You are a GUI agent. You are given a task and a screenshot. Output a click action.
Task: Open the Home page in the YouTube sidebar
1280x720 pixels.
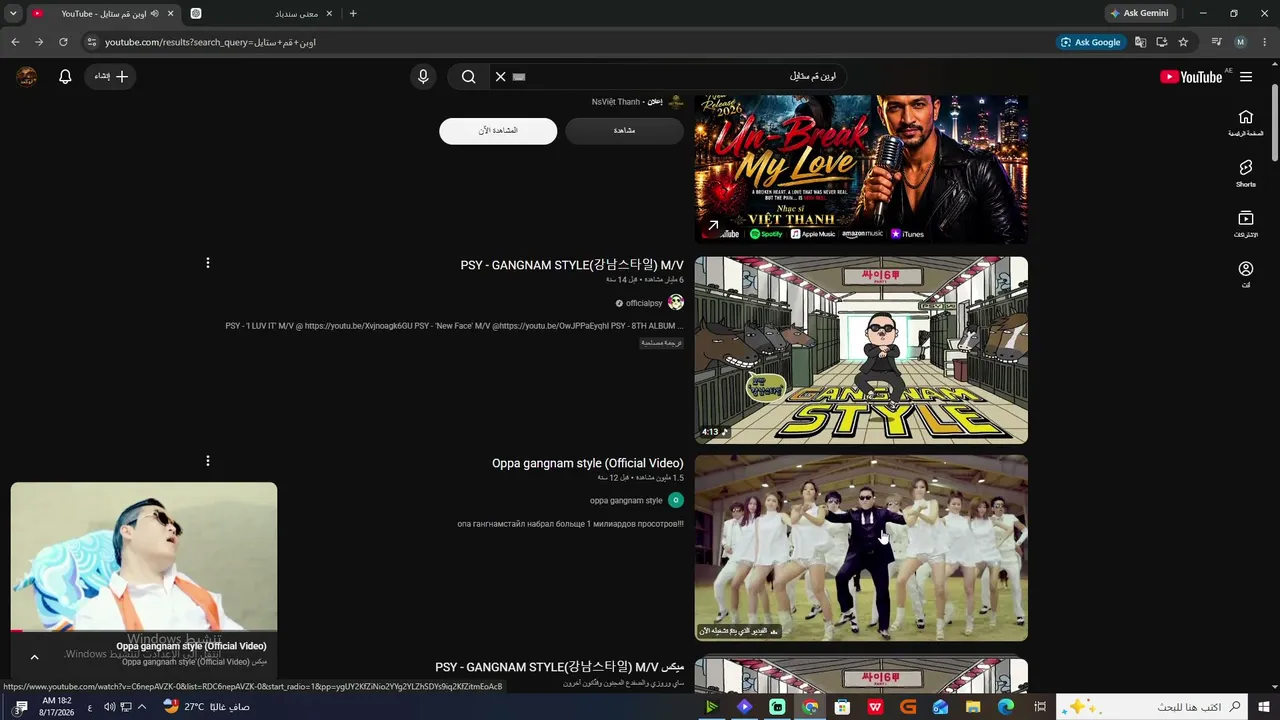coord(1246,123)
